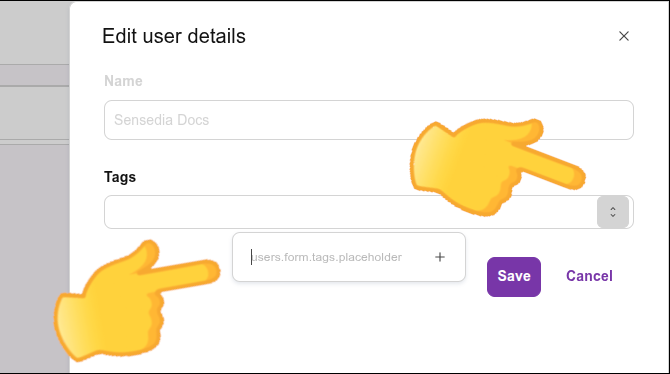670x374 pixels.
Task: Expand the Tags dropdown field
Action: tap(369, 212)
